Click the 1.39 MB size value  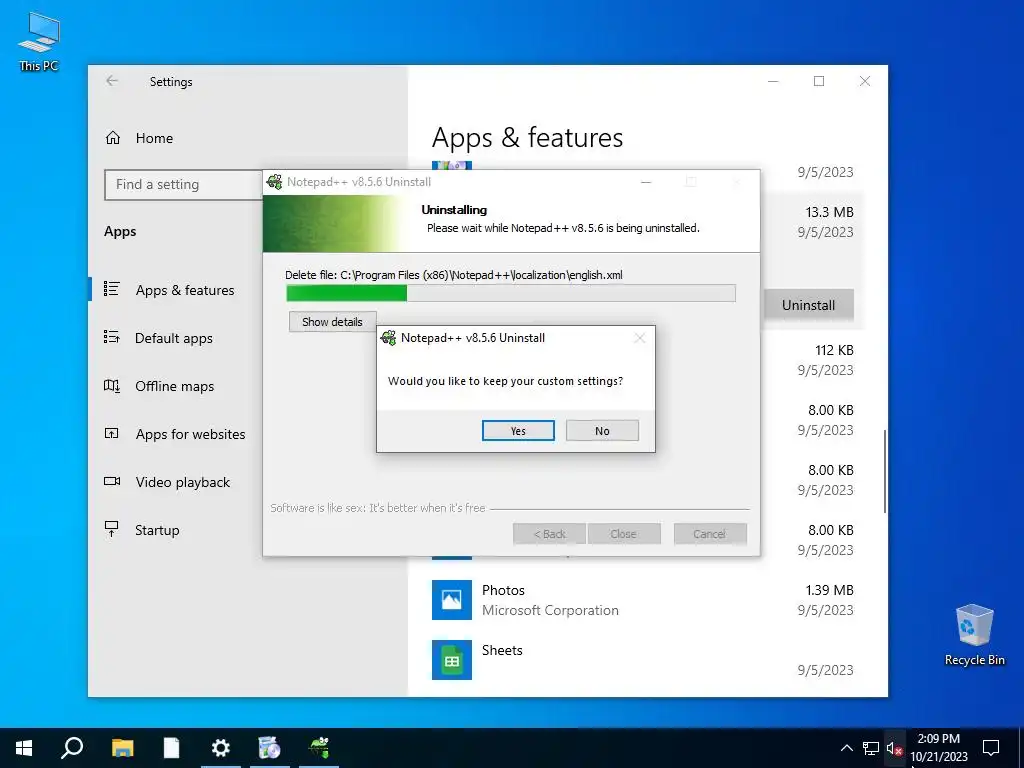point(829,590)
